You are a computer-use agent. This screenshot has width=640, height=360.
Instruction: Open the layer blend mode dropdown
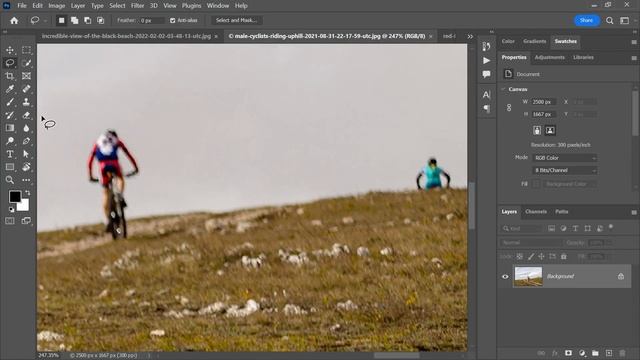(530, 243)
